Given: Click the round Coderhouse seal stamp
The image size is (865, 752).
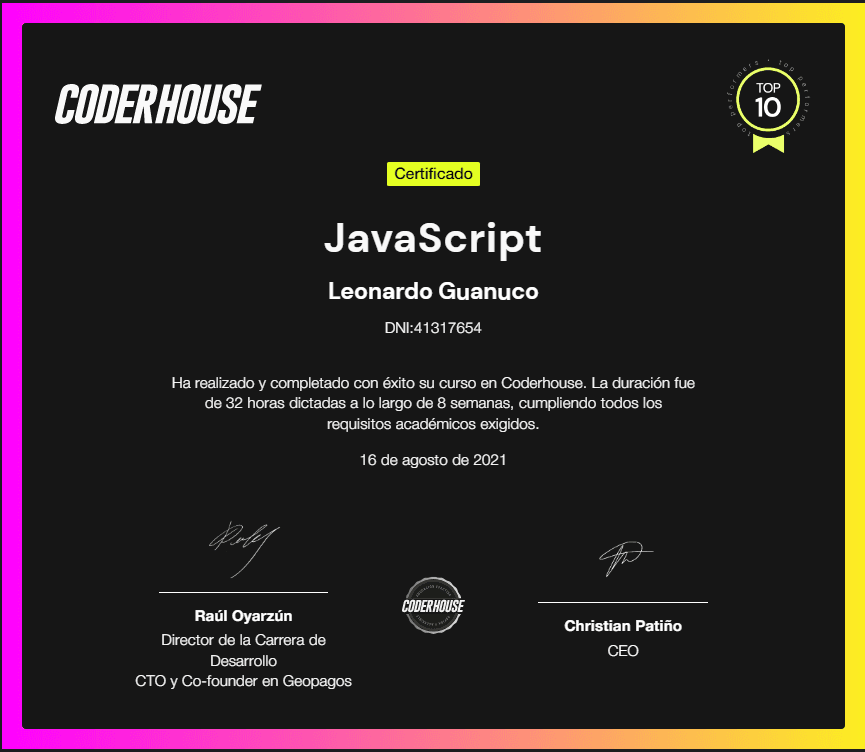Looking at the screenshot, I should point(433,605).
